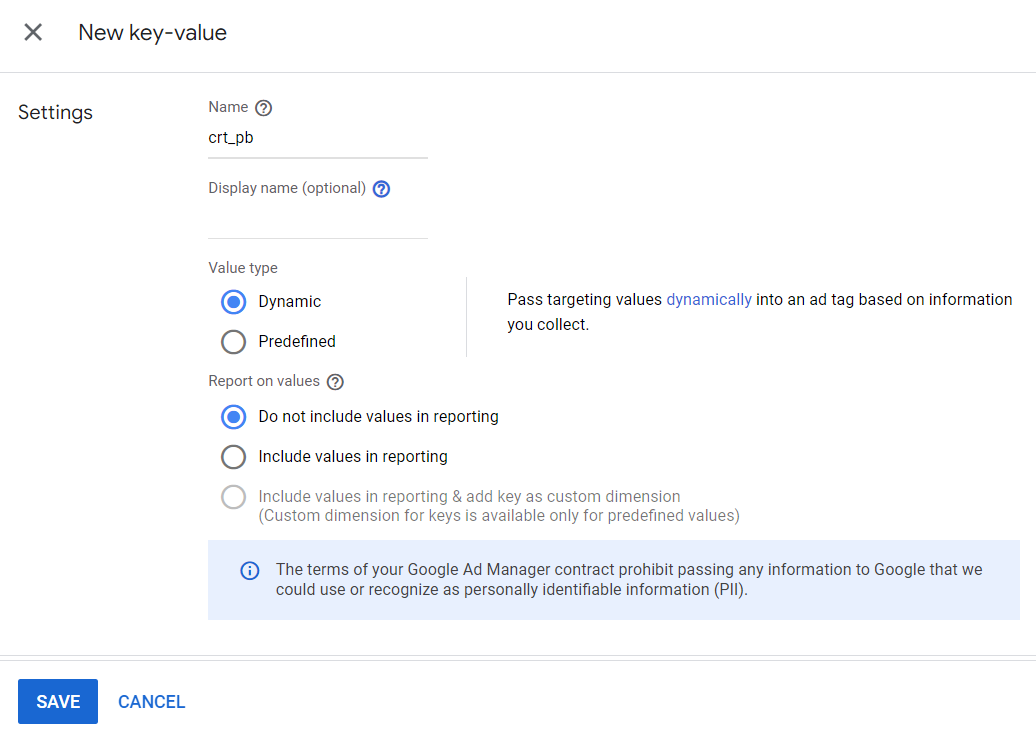Click the Pass targeting values description

click(759, 312)
